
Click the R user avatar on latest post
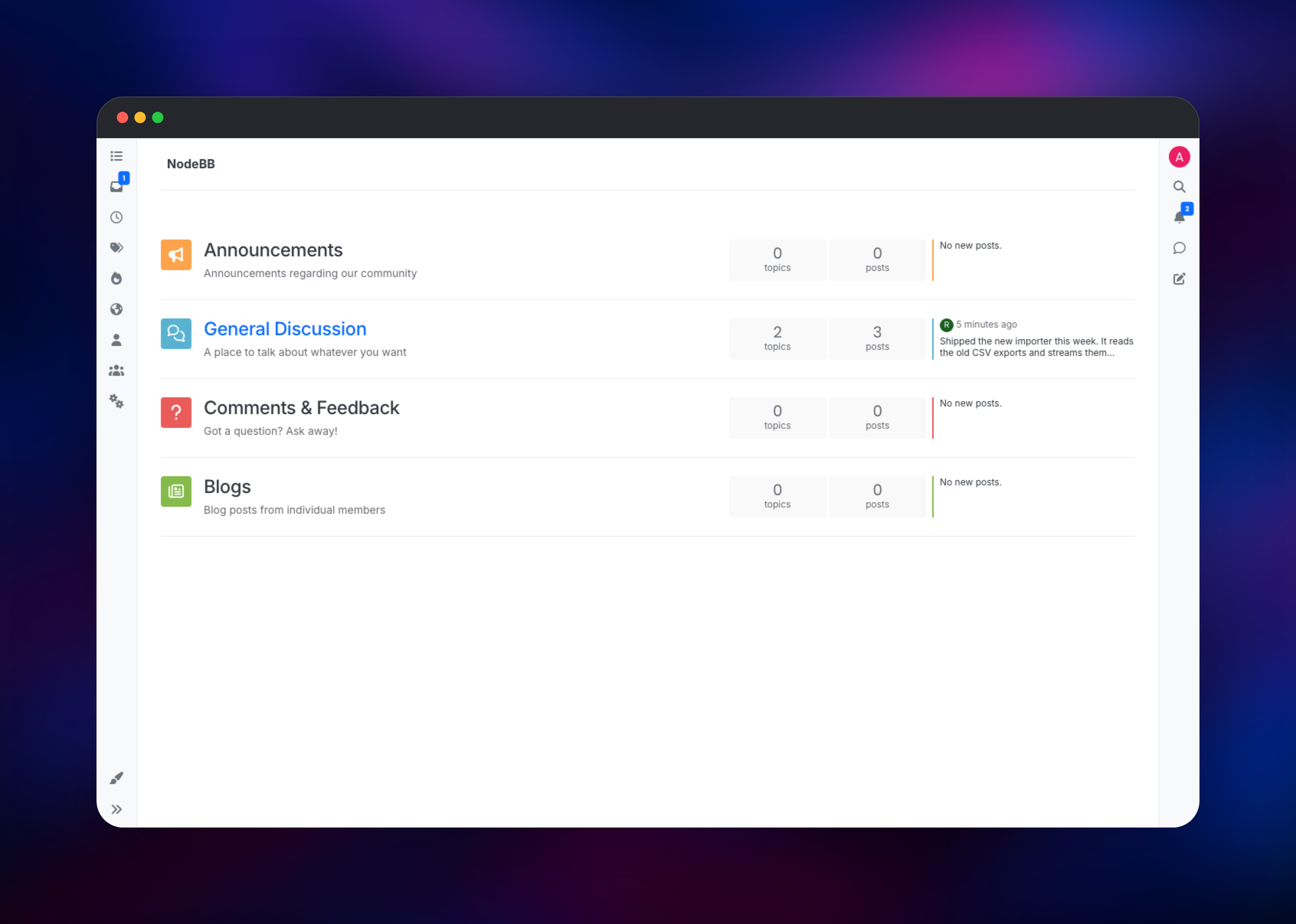coord(947,325)
